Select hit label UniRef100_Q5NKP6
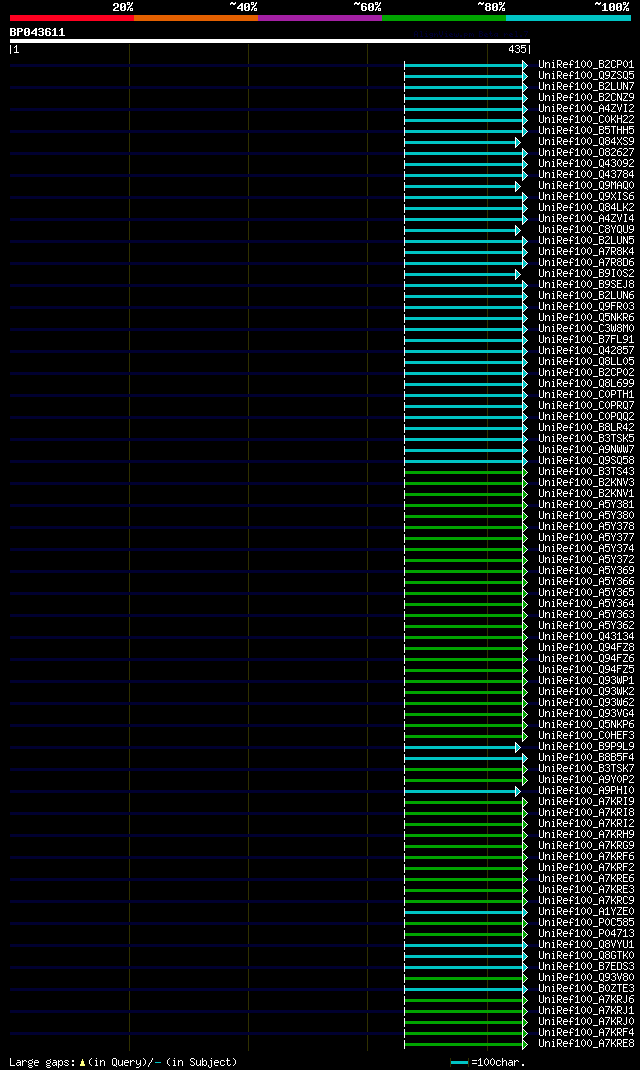The image size is (640, 1070). (586, 725)
